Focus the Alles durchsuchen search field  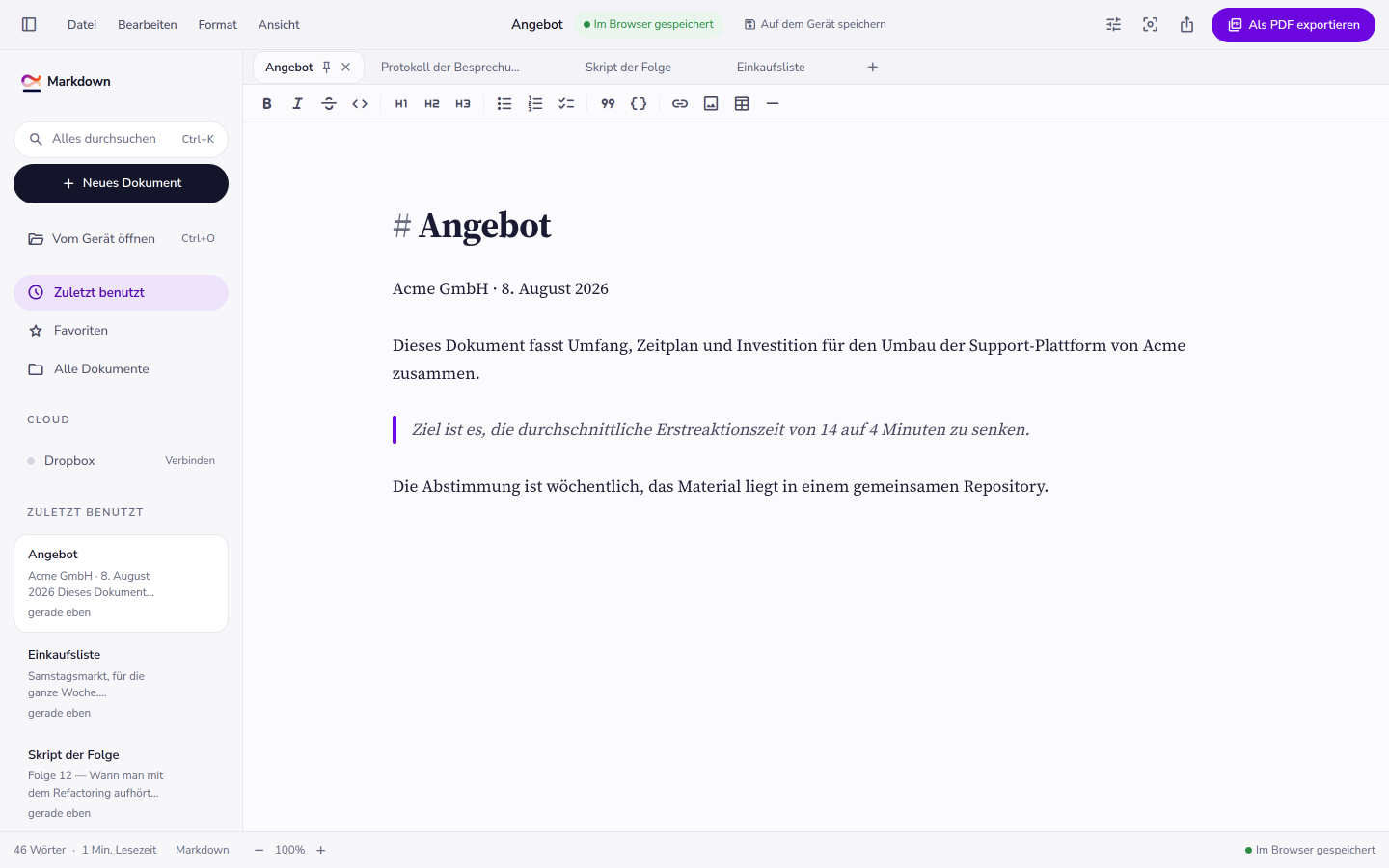121,139
